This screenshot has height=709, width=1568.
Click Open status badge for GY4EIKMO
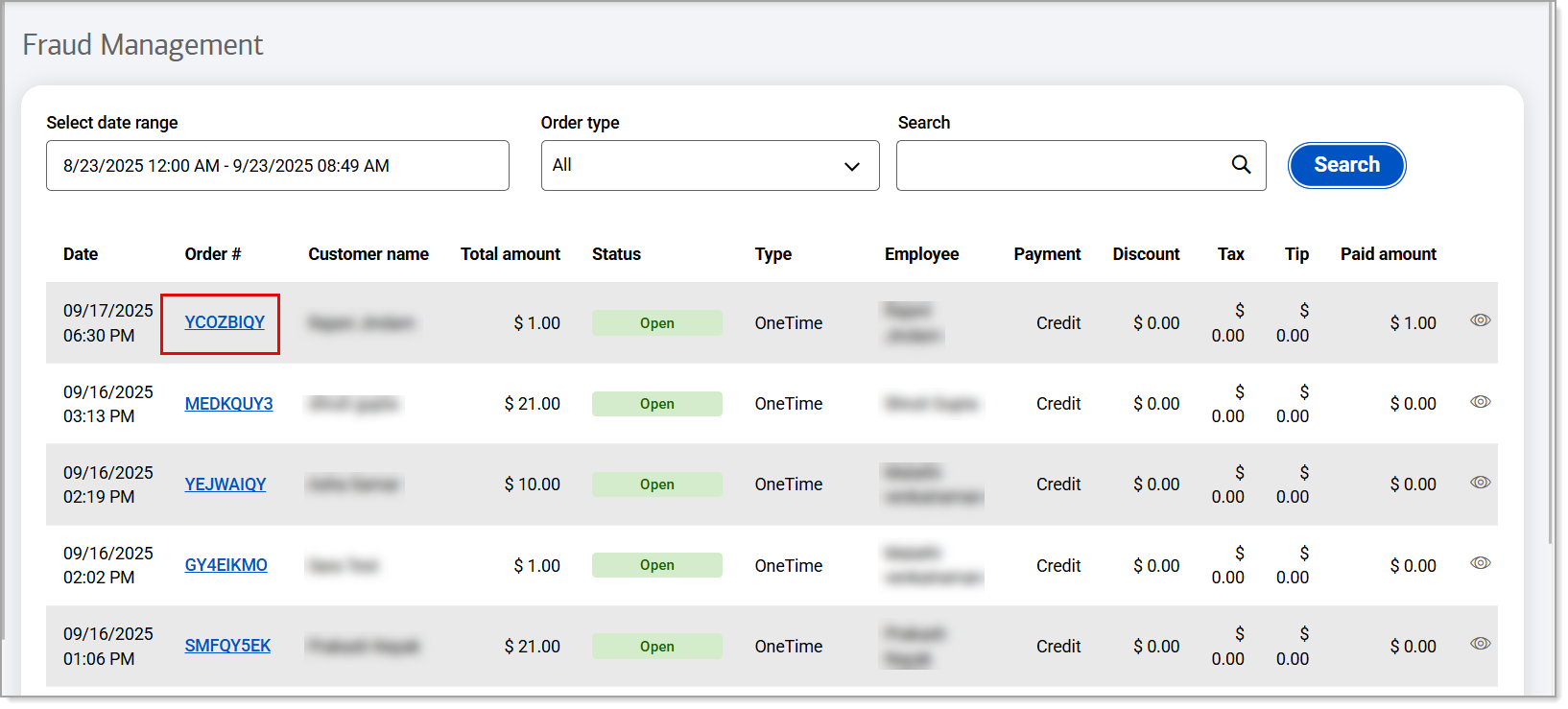pyautogui.click(x=657, y=565)
